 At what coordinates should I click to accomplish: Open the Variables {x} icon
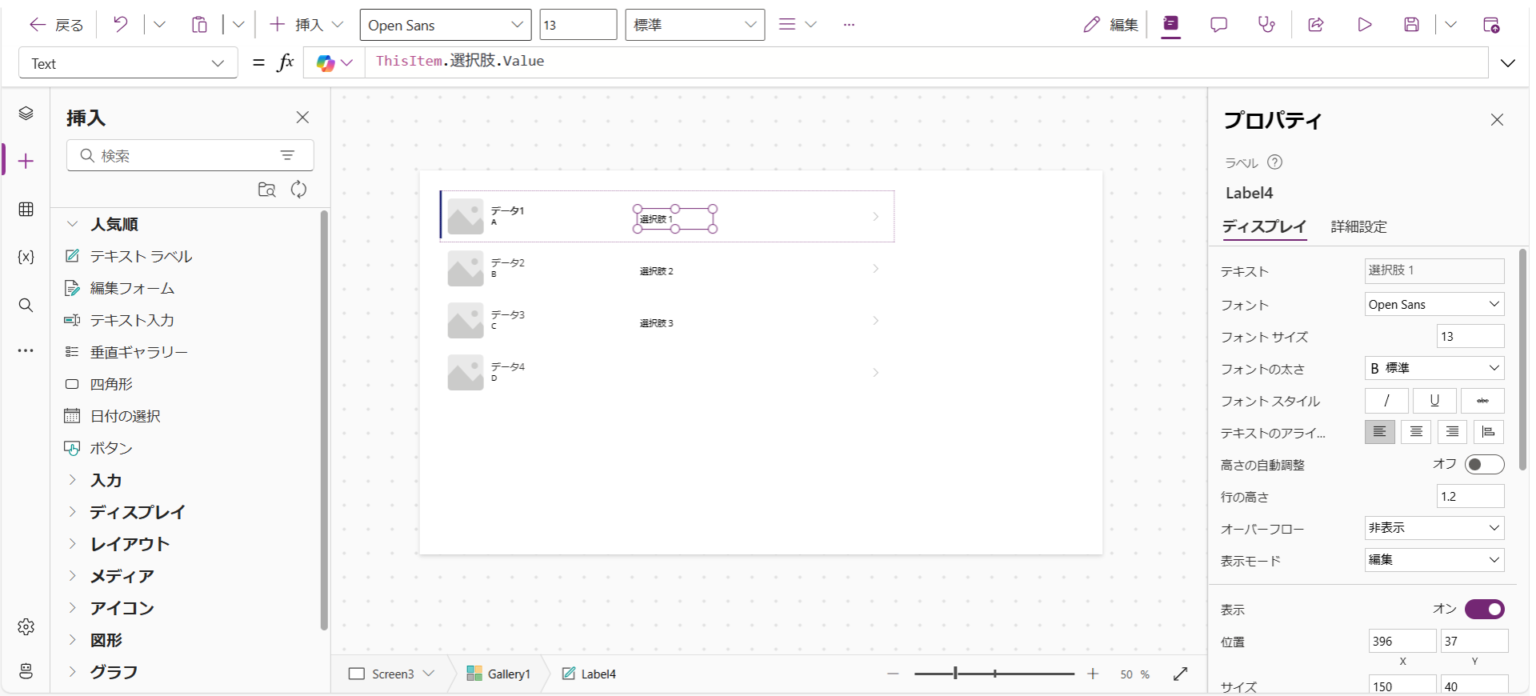tap(26, 257)
